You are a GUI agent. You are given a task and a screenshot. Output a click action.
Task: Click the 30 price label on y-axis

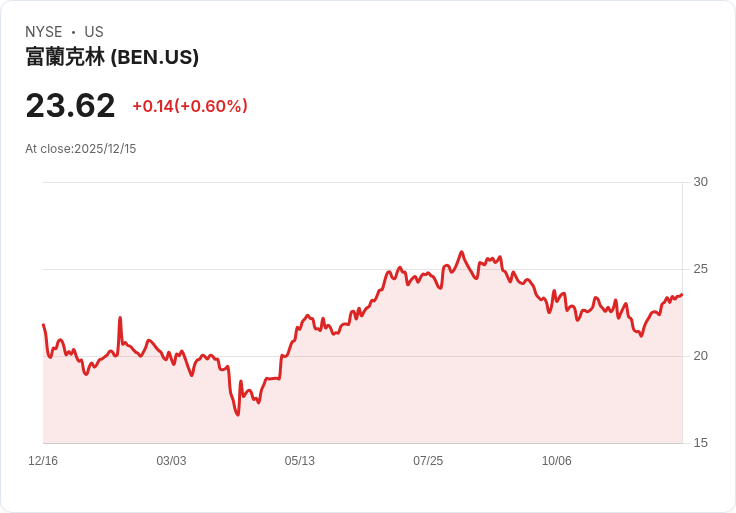[x=700, y=182]
